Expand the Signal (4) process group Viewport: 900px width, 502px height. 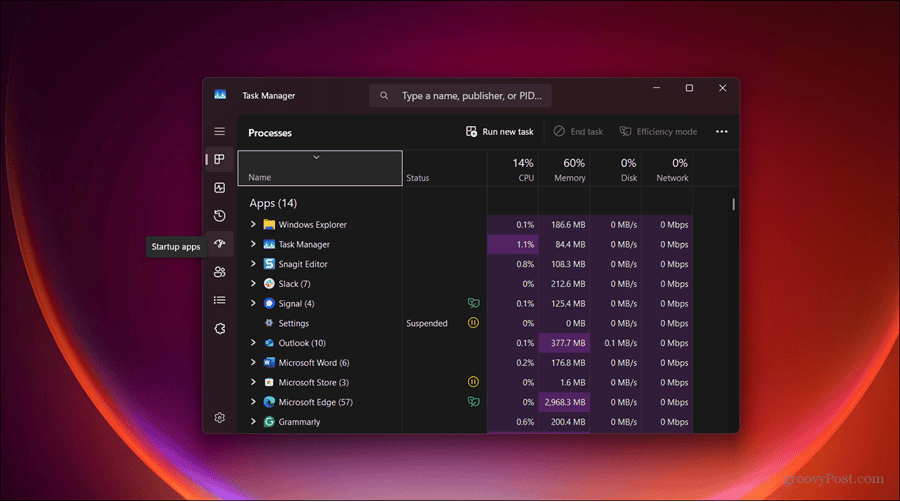click(x=253, y=303)
